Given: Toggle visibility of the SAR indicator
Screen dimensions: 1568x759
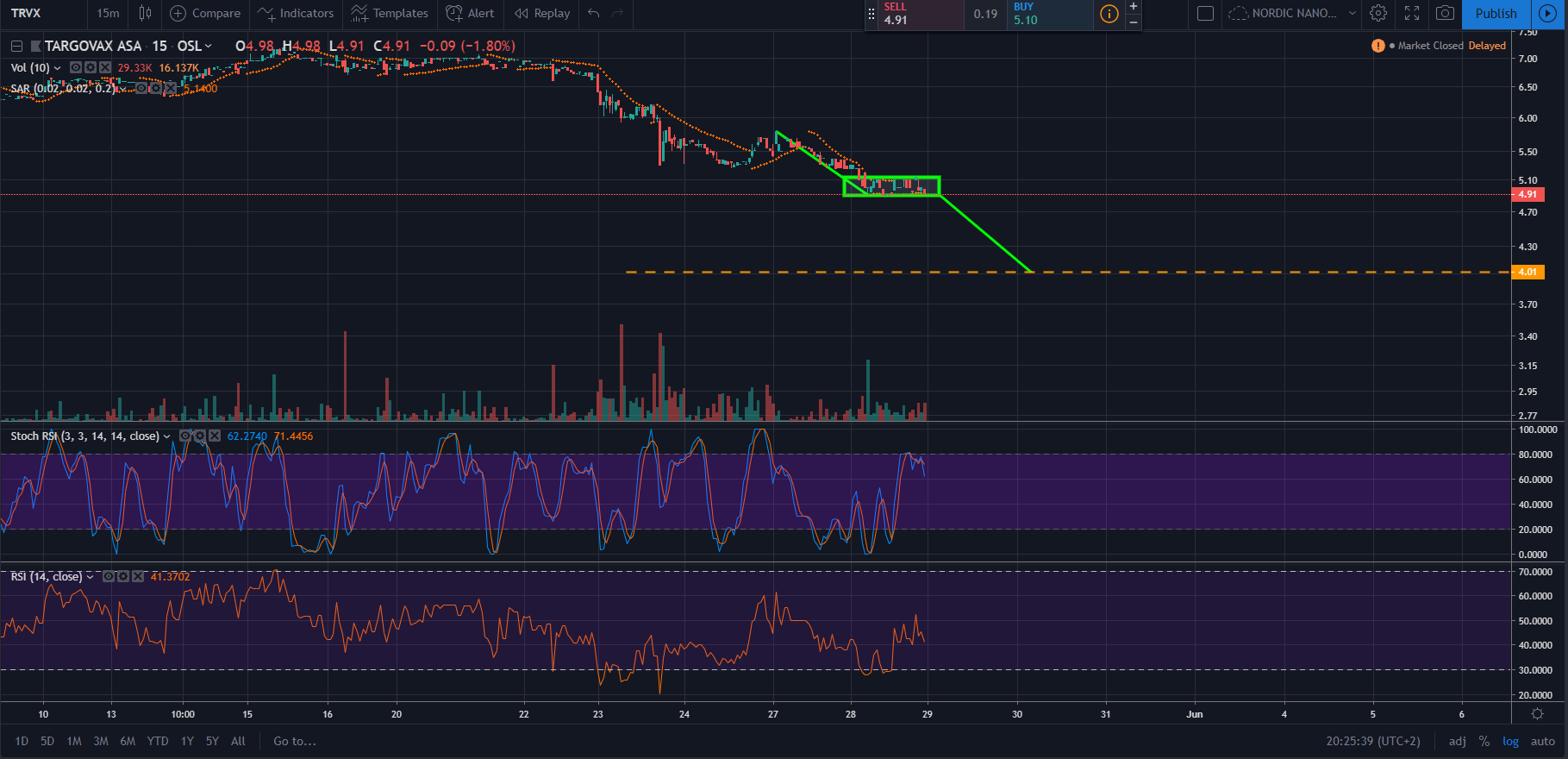Looking at the screenshot, I should (x=142, y=88).
